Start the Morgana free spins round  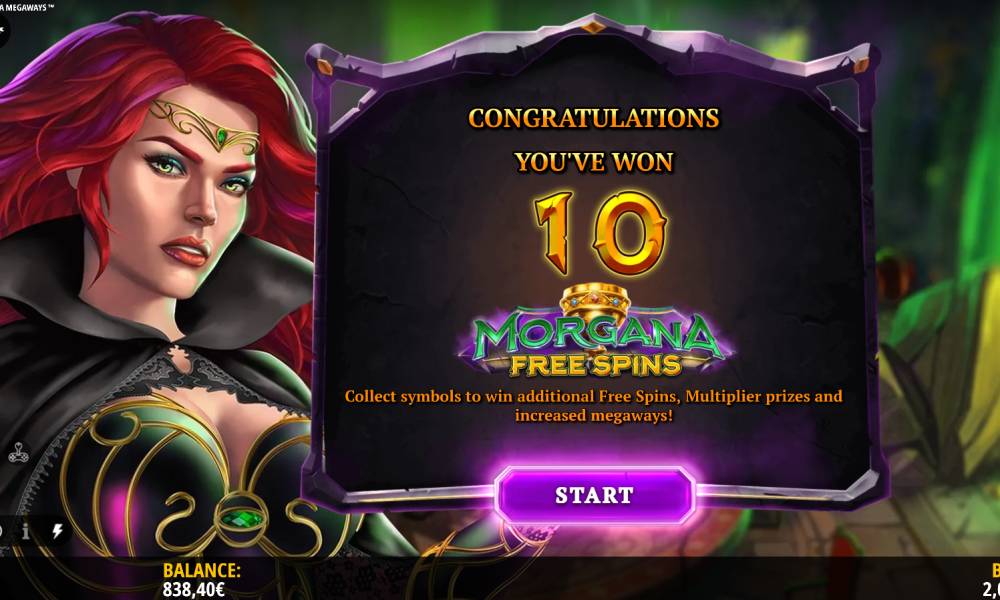point(594,495)
